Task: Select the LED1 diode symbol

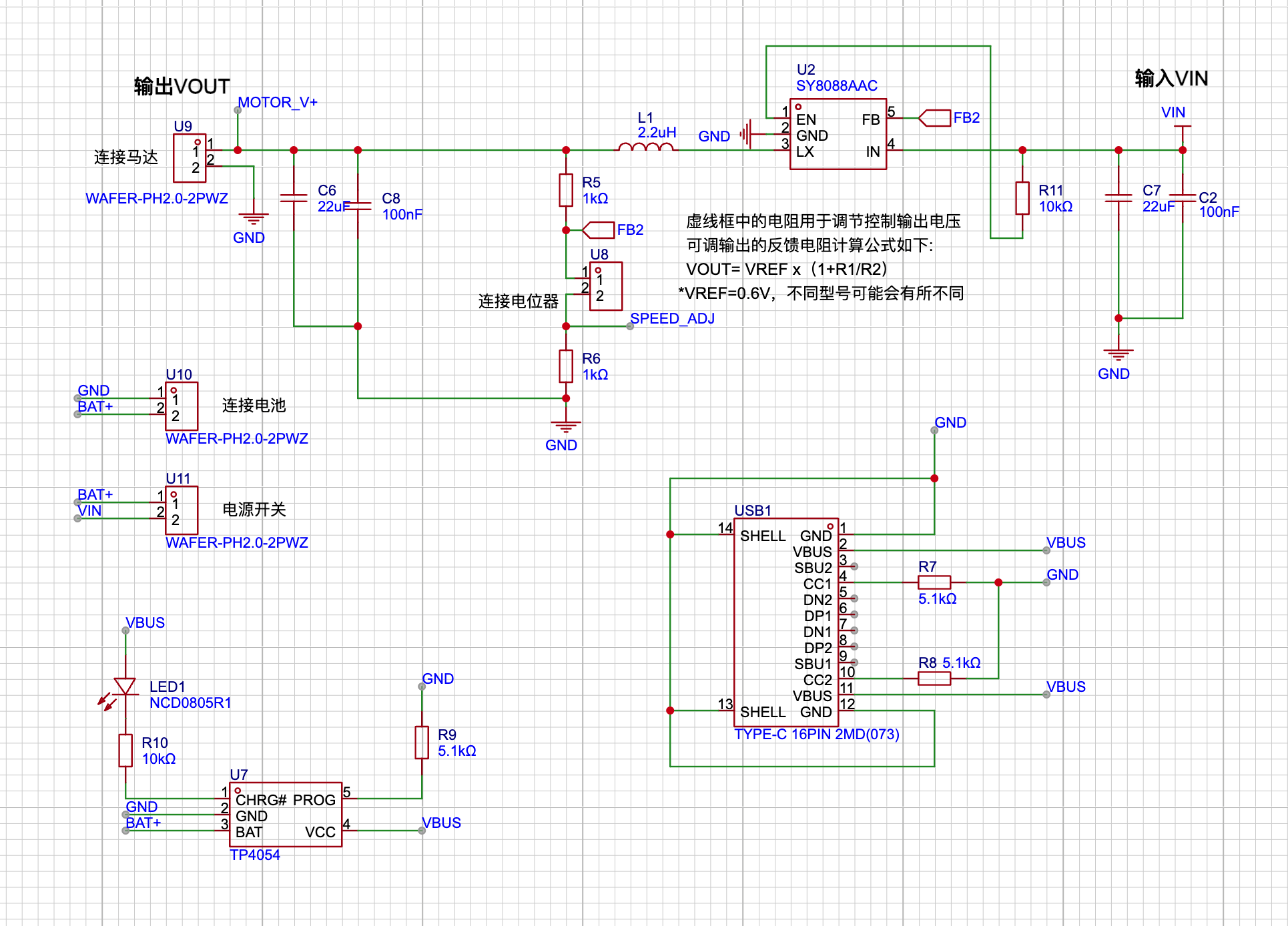Action: click(125, 686)
